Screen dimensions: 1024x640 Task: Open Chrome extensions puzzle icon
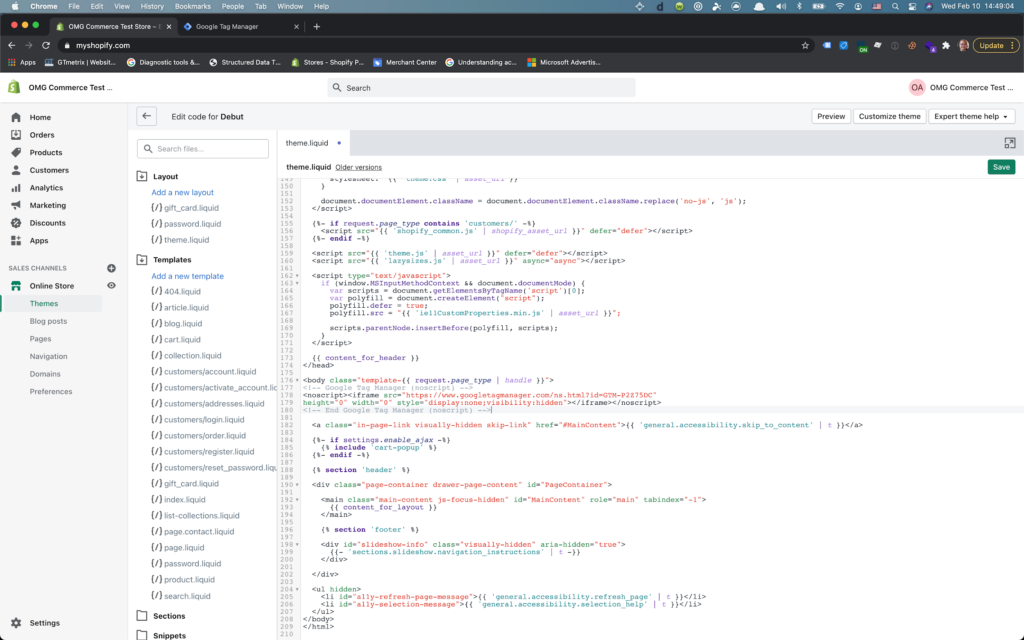(946, 46)
